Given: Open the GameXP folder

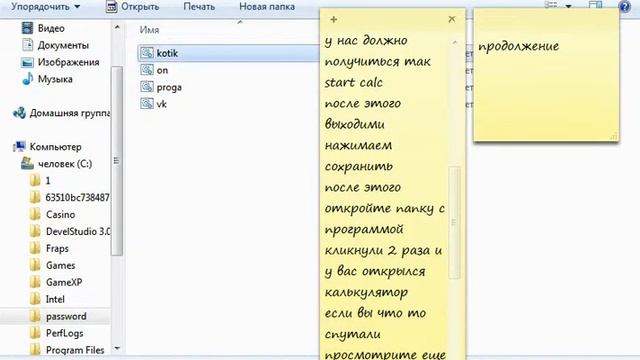Looking at the screenshot, I should [x=64, y=282].
